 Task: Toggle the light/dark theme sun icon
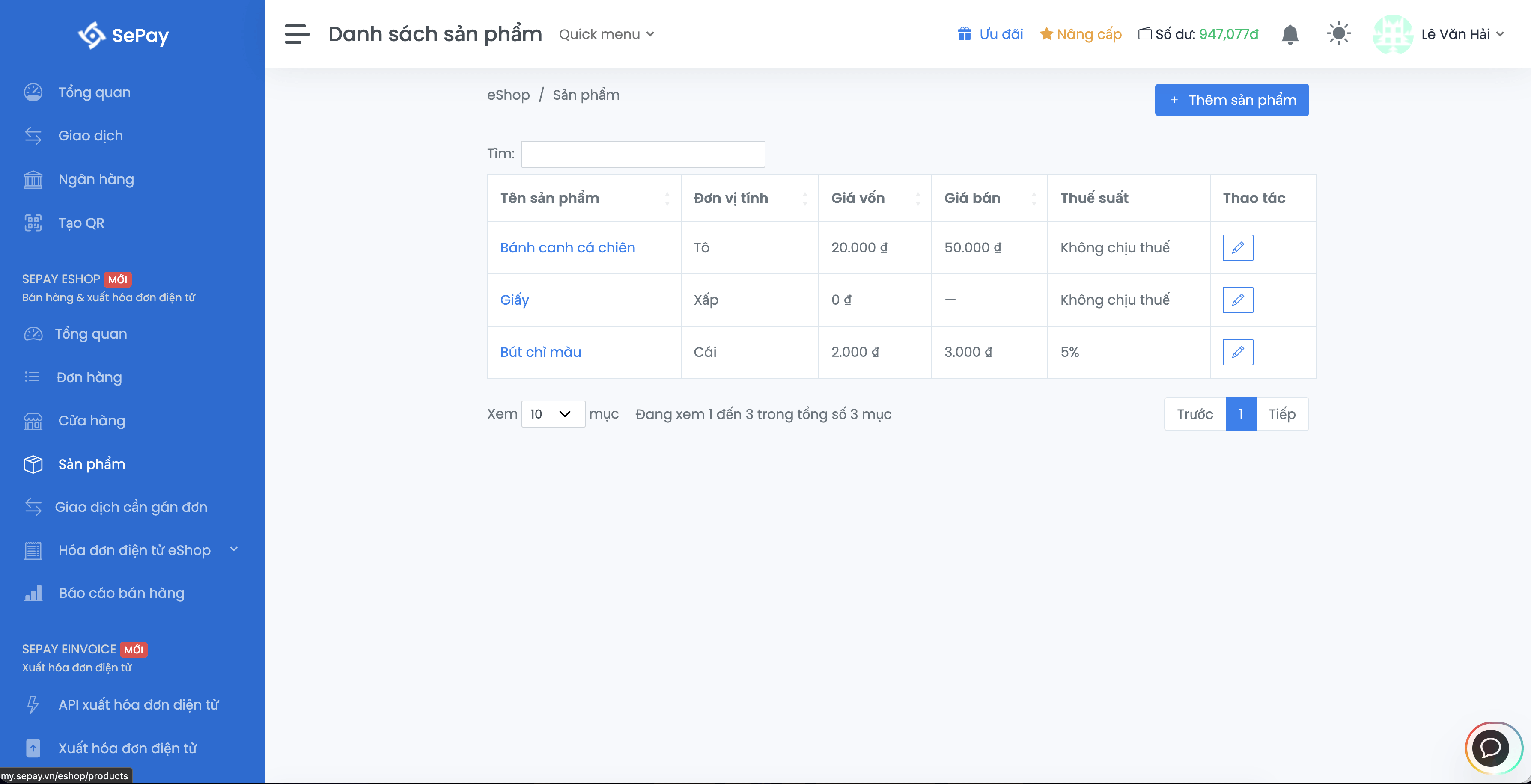pyautogui.click(x=1338, y=34)
